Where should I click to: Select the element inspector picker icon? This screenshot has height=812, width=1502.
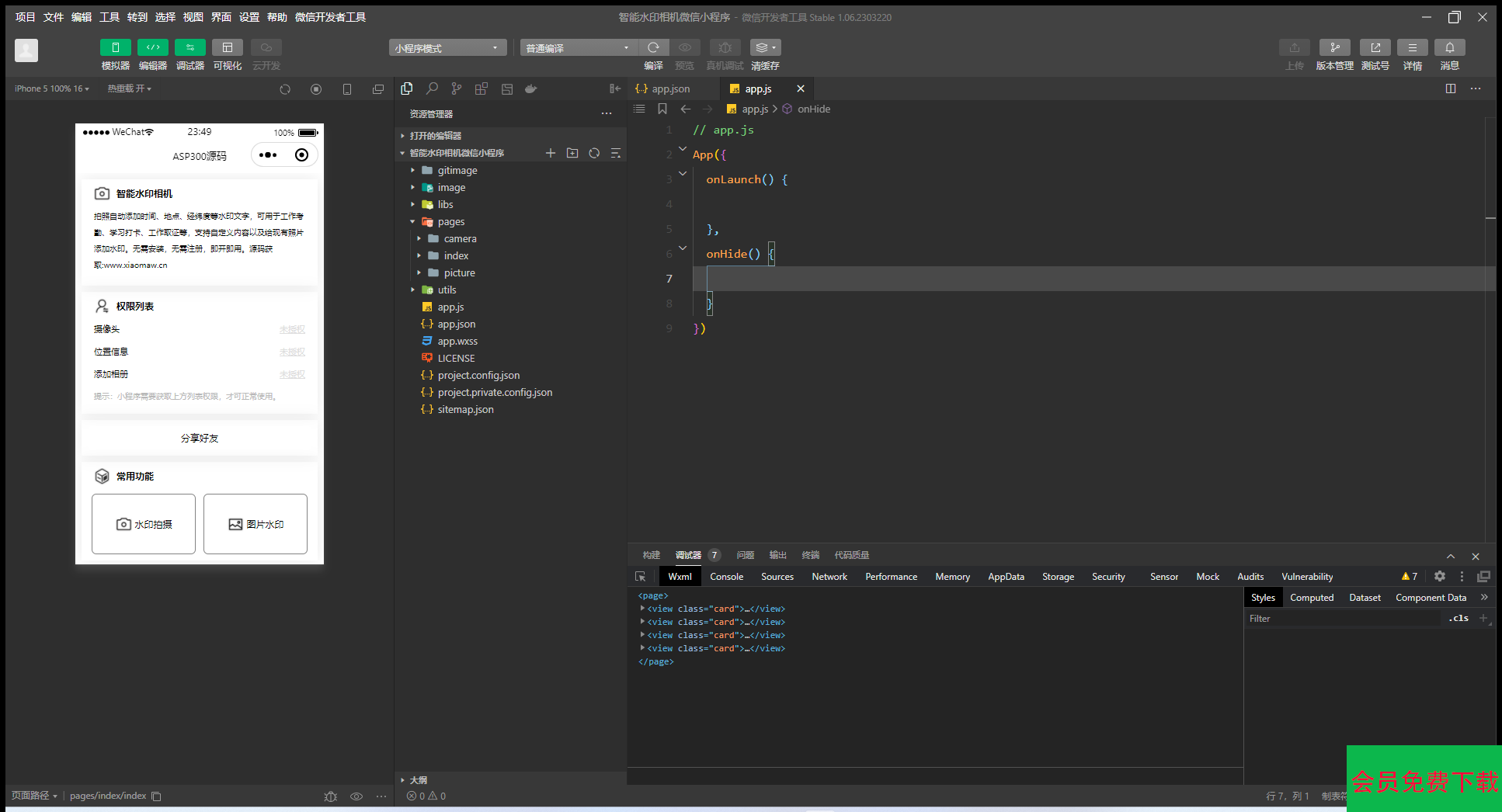click(641, 576)
